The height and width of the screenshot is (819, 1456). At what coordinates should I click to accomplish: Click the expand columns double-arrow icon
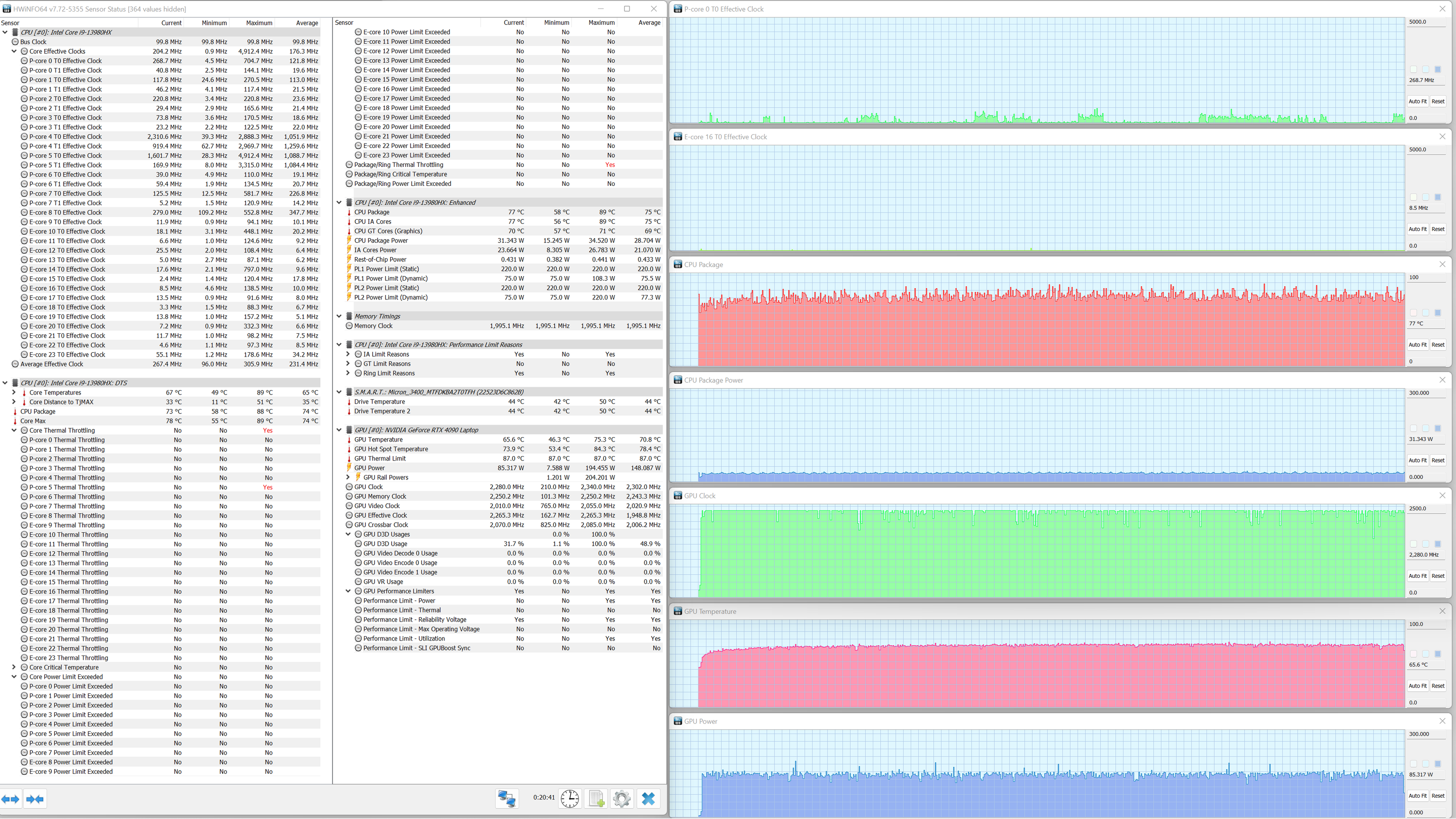pos(10,799)
